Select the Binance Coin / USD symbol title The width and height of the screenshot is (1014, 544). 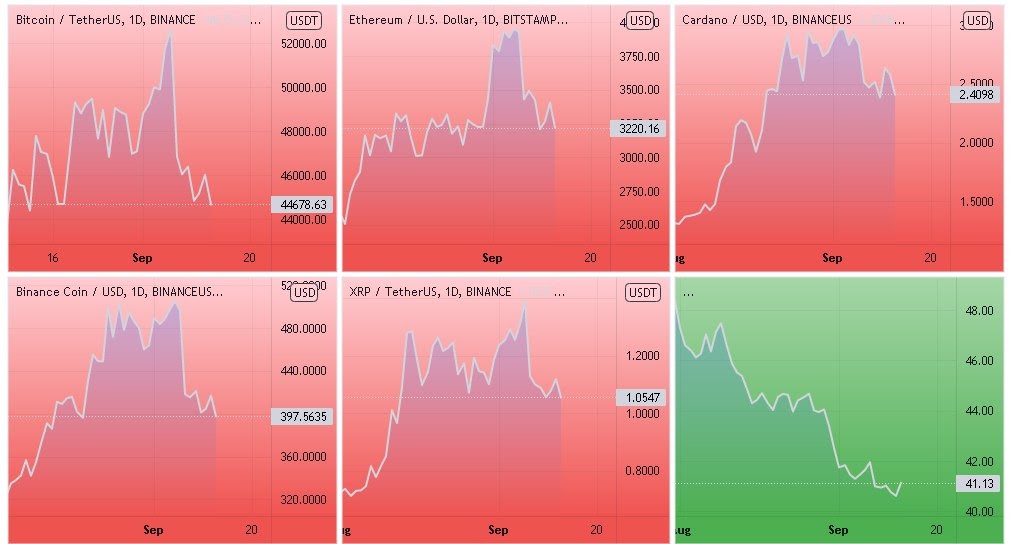119,292
